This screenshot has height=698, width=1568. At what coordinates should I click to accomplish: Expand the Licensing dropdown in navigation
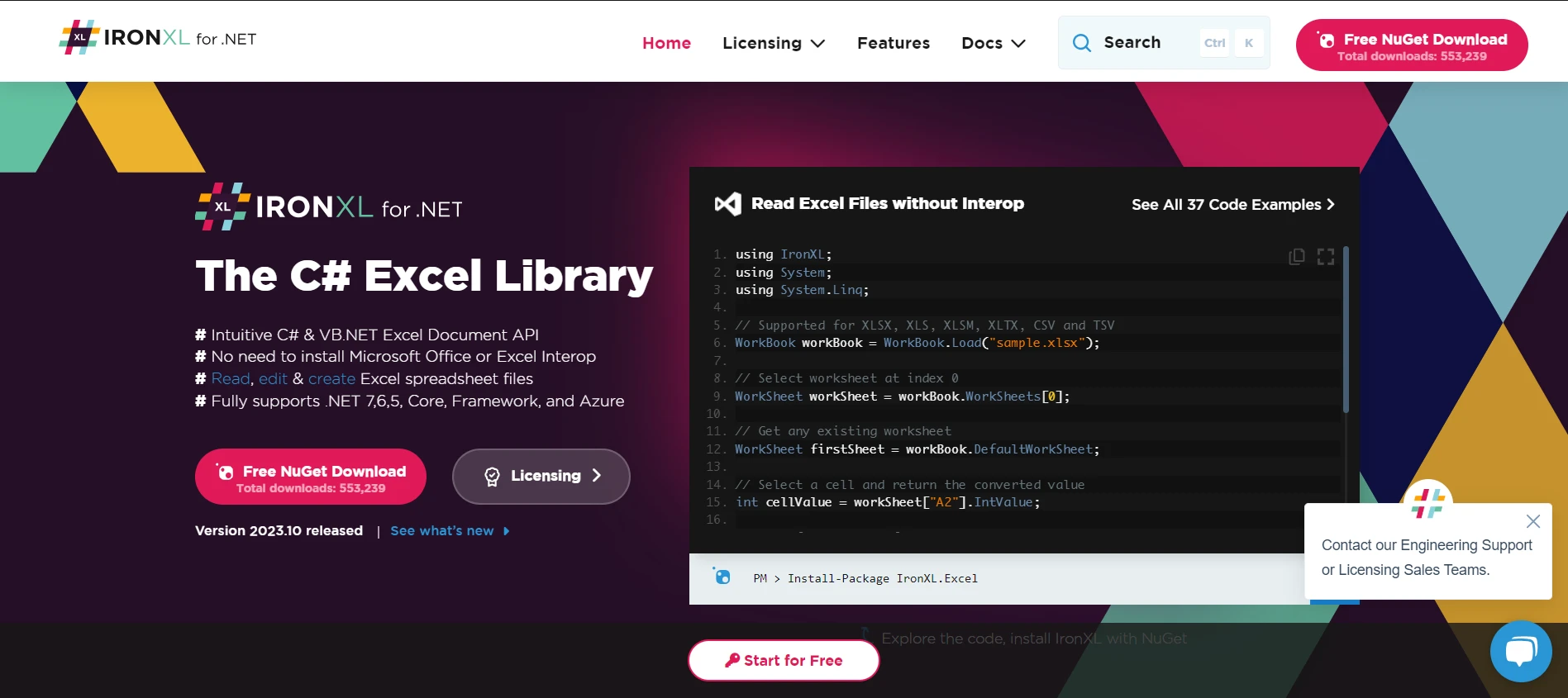click(x=774, y=43)
